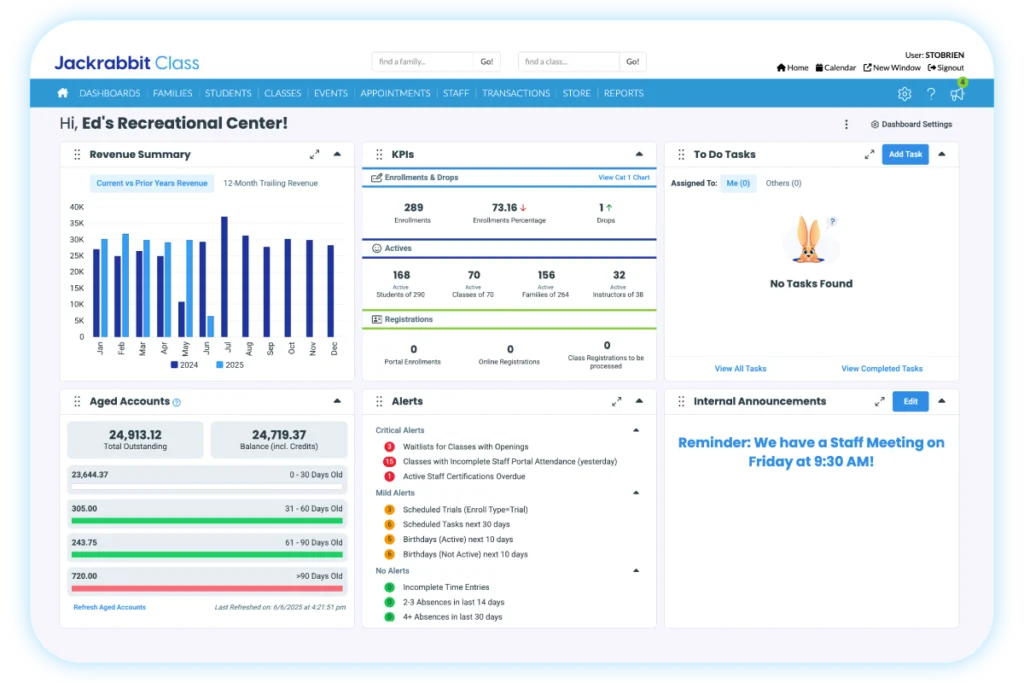Collapse the Mild Alerts section

pos(636,493)
